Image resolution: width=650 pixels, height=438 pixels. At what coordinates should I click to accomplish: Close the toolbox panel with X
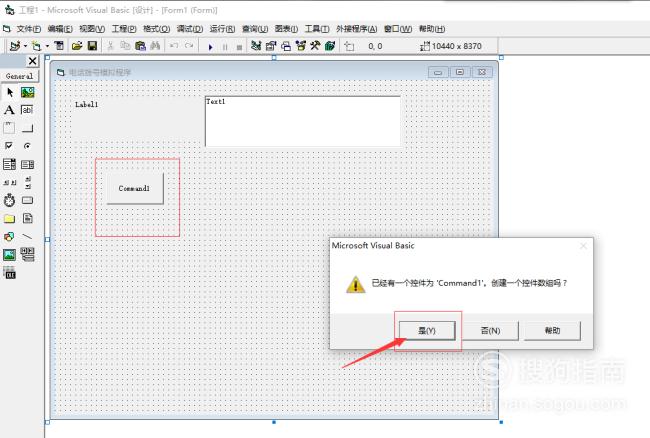32,61
